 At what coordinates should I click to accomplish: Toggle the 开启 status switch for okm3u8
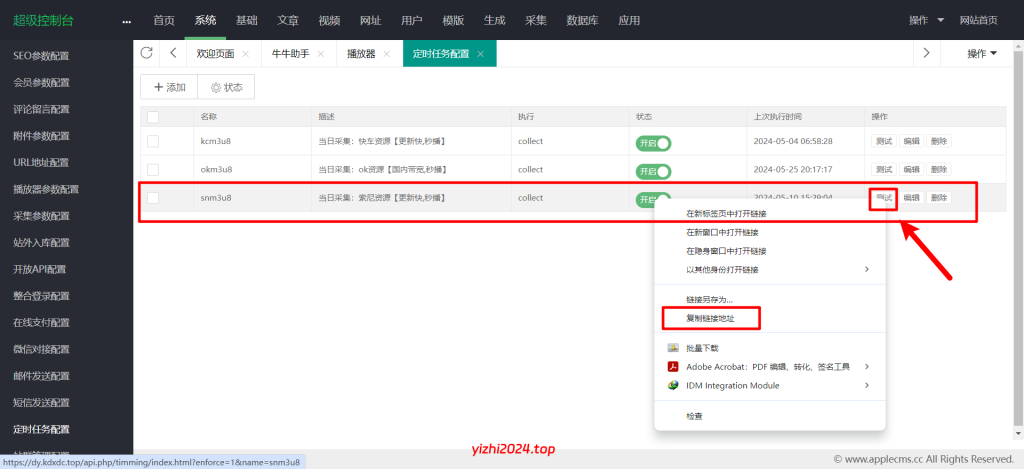[x=653, y=170]
